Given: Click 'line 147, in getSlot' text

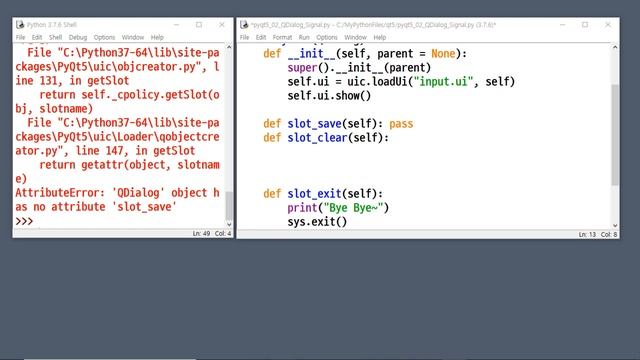Looking at the screenshot, I should 136,151.
